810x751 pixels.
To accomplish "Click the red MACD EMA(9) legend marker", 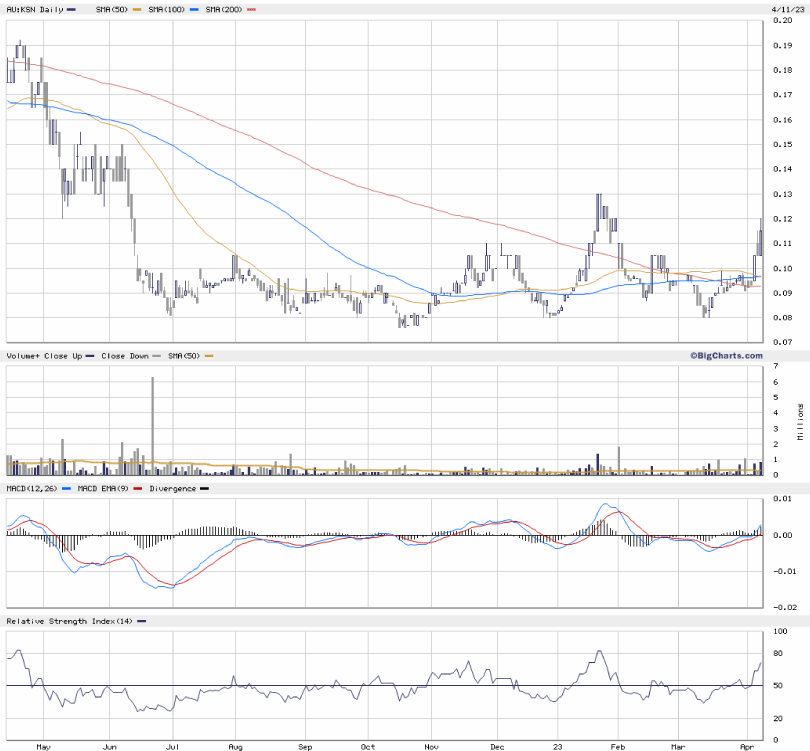I will [x=137, y=488].
